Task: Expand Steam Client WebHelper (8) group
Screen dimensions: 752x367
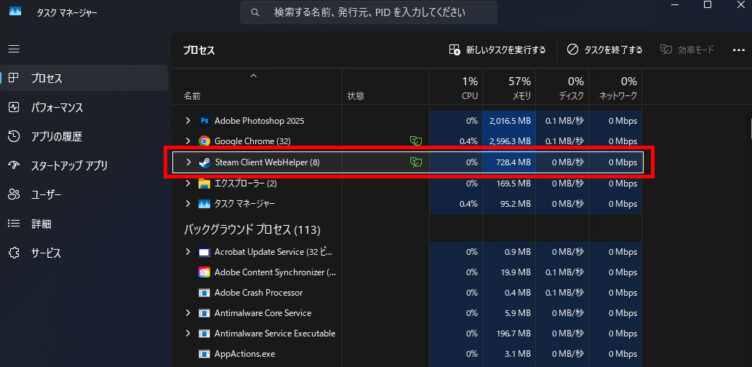Action: (x=188, y=162)
